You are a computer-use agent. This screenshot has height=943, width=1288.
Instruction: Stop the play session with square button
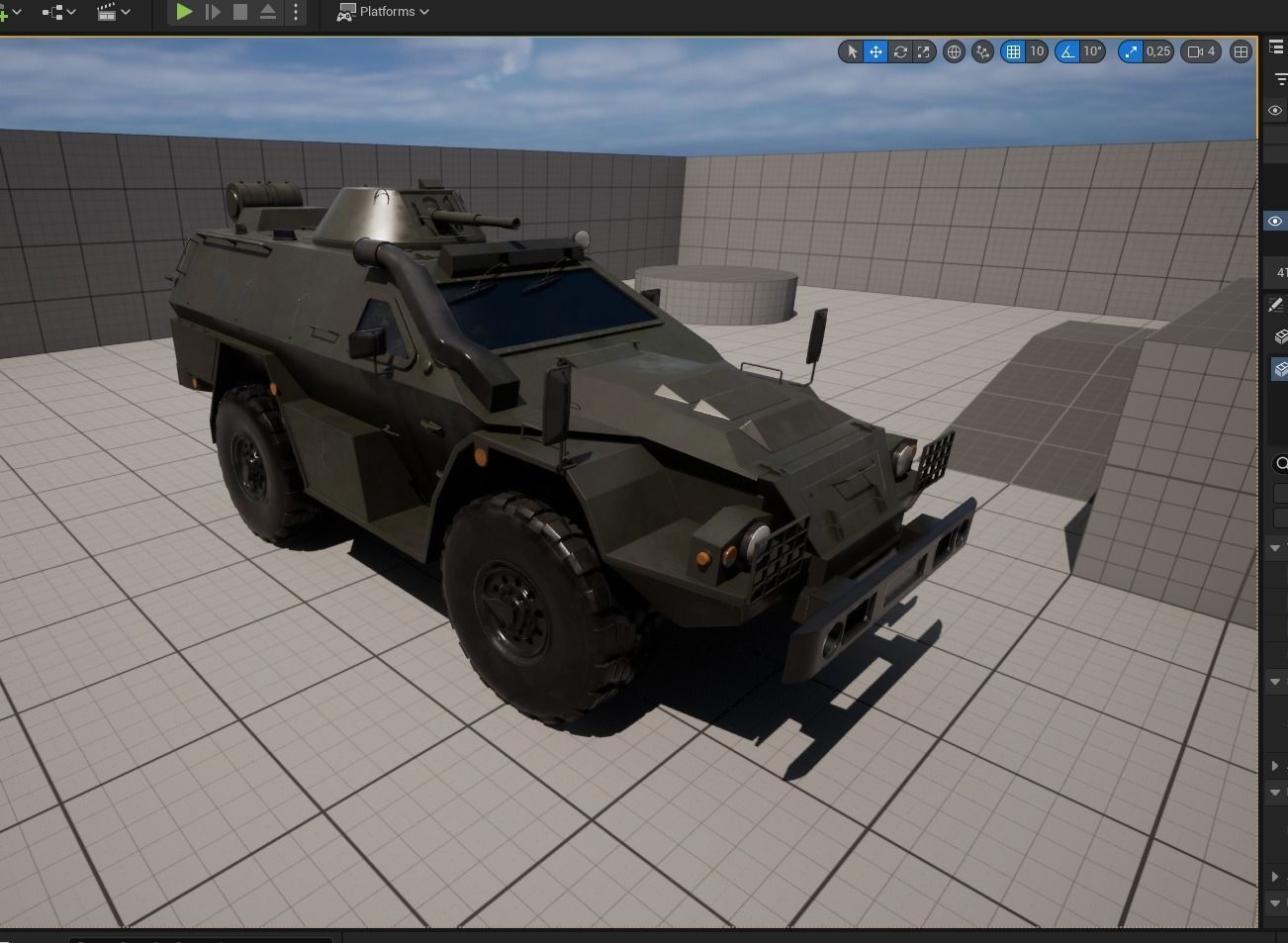click(240, 12)
